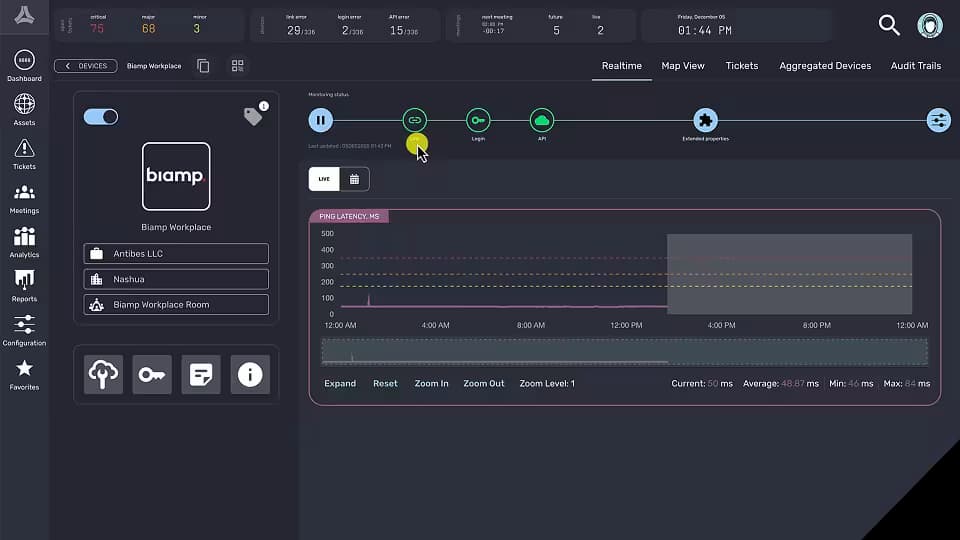
Task: Switch to the Audit Trails tab
Action: [x=915, y=66]
